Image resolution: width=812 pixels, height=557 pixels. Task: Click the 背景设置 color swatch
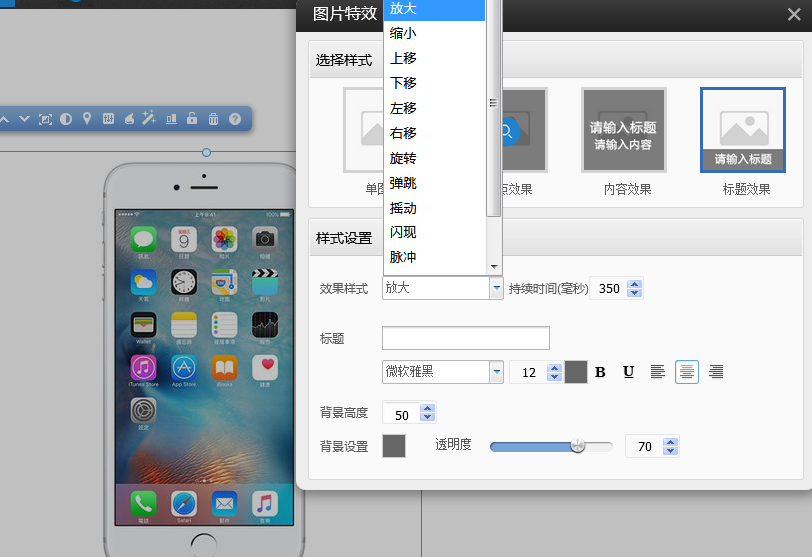point(394,446)
